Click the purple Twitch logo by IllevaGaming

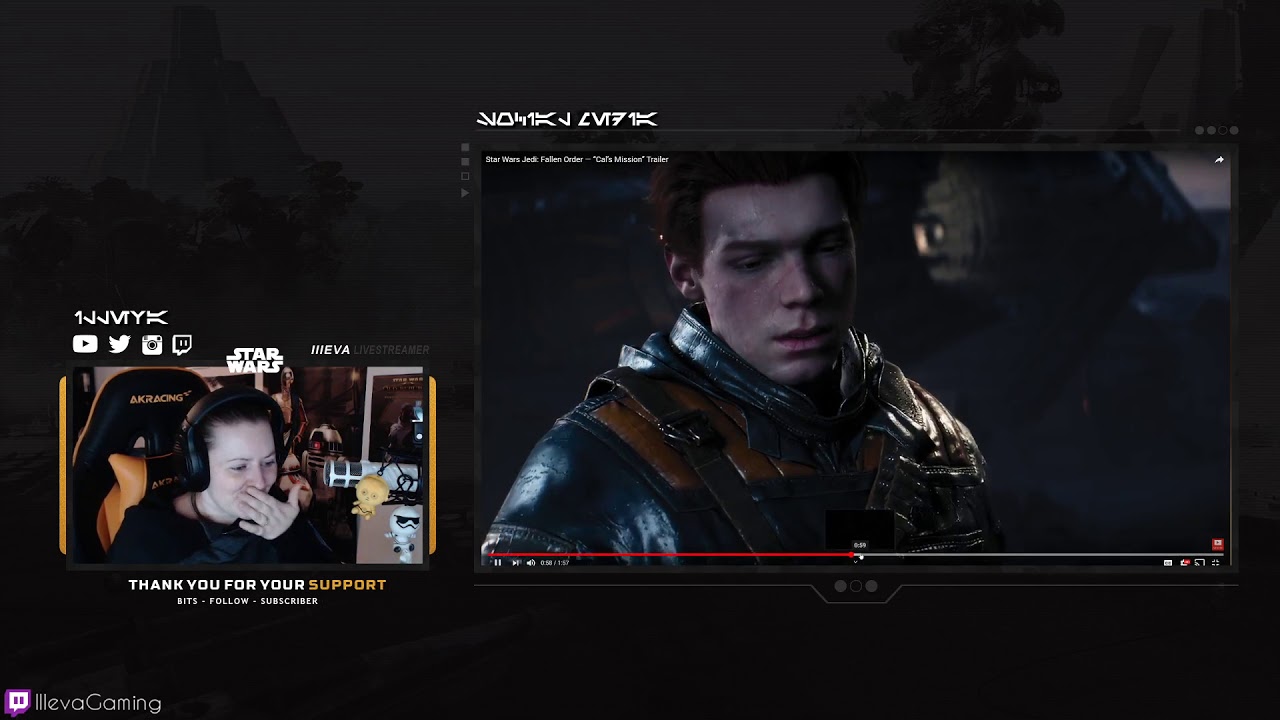coord(17,702)
